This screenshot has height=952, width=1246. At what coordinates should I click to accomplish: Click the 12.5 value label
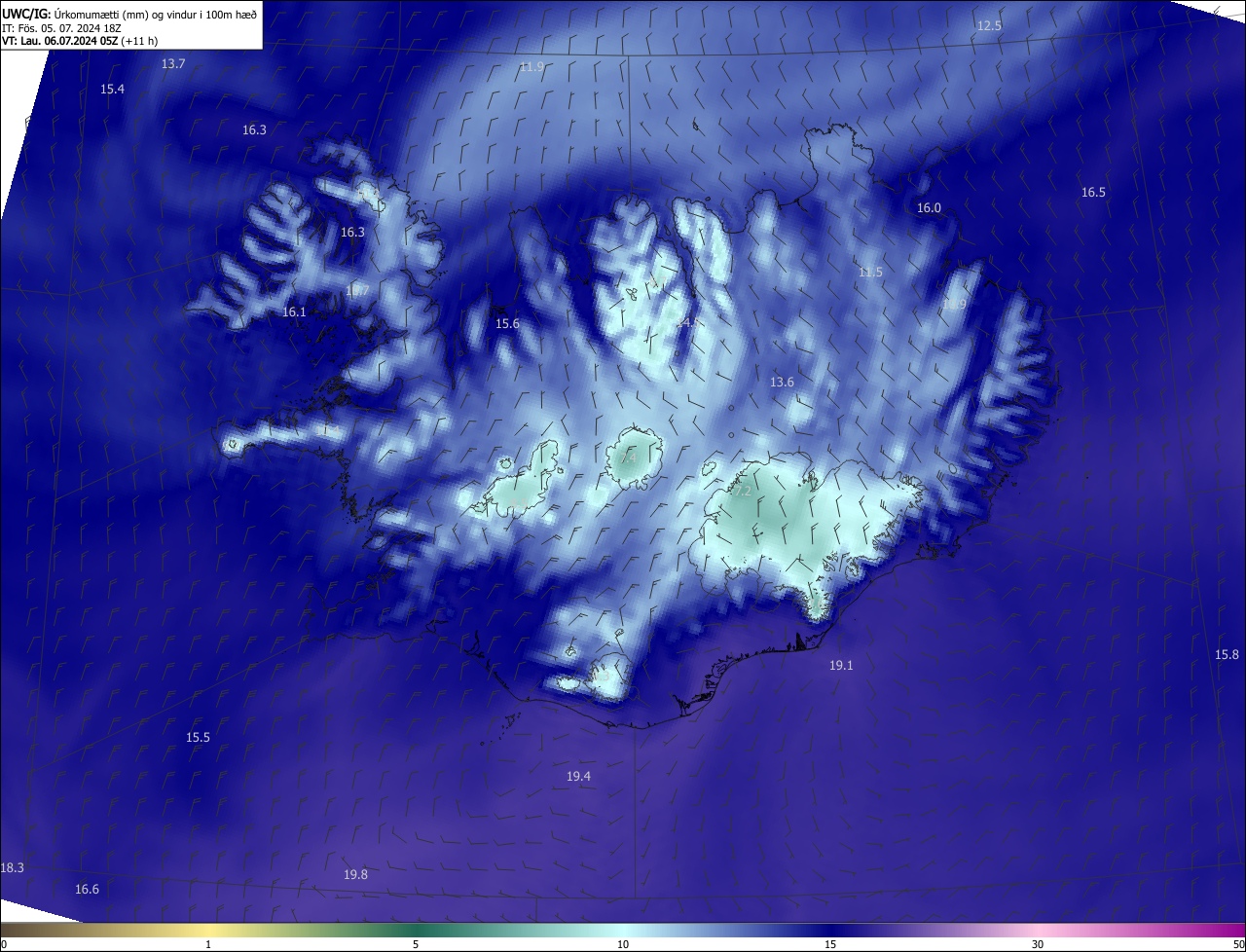(x=989, y=26)
